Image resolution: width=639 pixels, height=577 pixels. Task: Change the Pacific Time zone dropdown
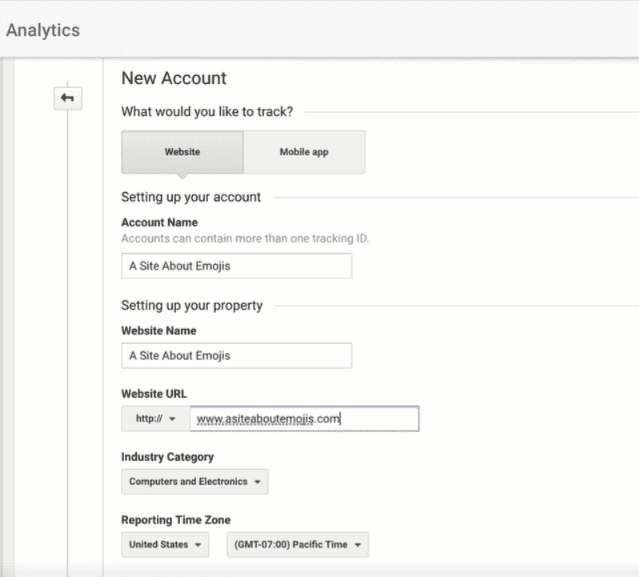(298, 545)
